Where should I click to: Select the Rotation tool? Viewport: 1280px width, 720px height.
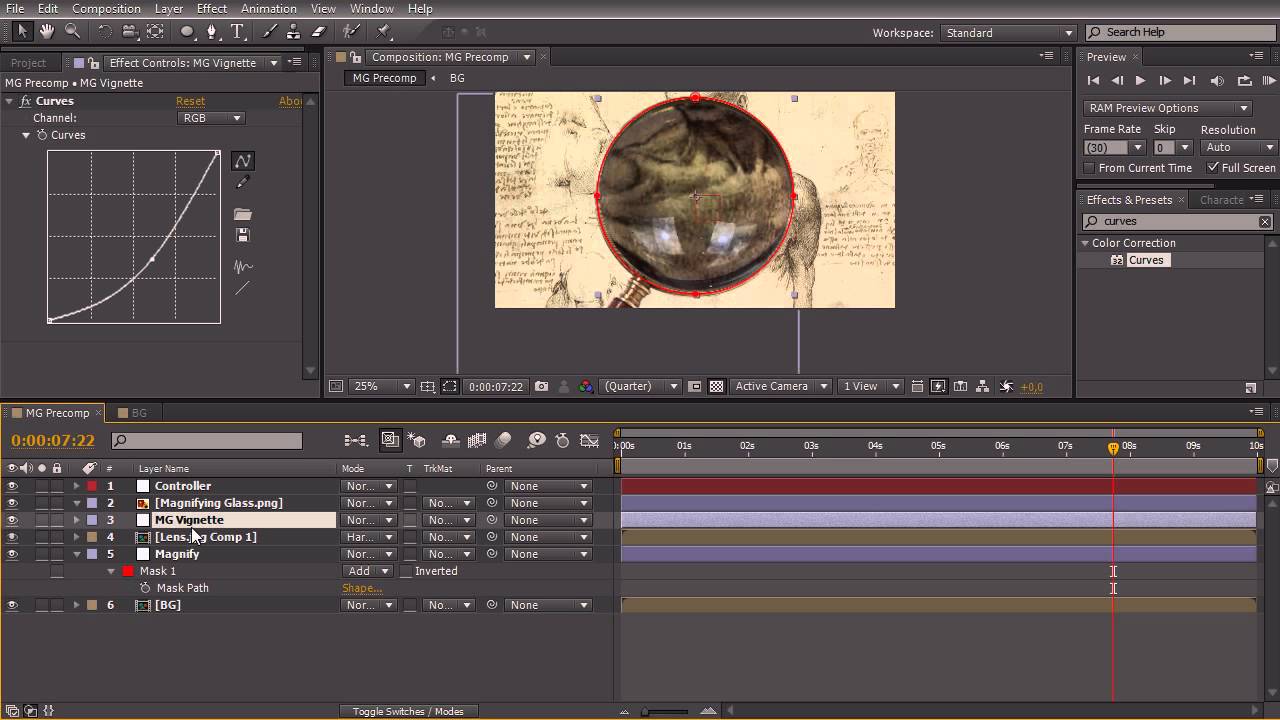click(x=104, y=32)
